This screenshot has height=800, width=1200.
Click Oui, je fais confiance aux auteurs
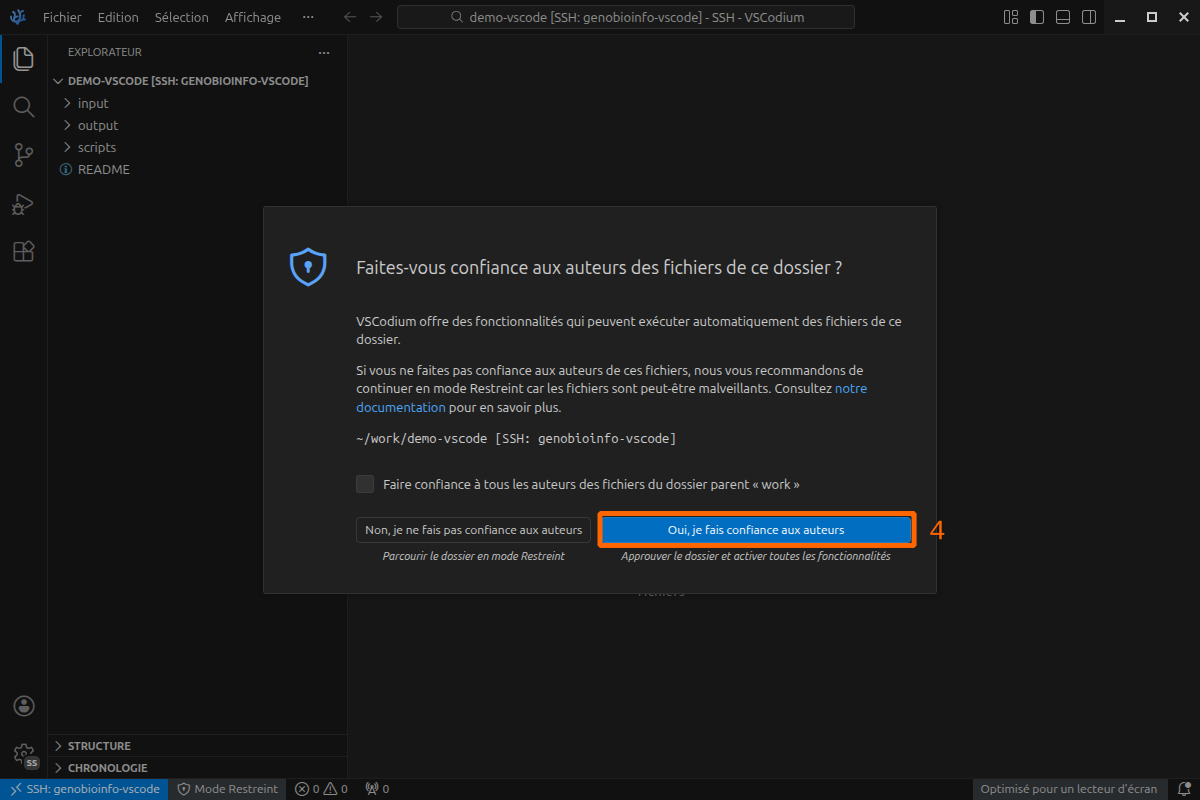pos(756,530)
